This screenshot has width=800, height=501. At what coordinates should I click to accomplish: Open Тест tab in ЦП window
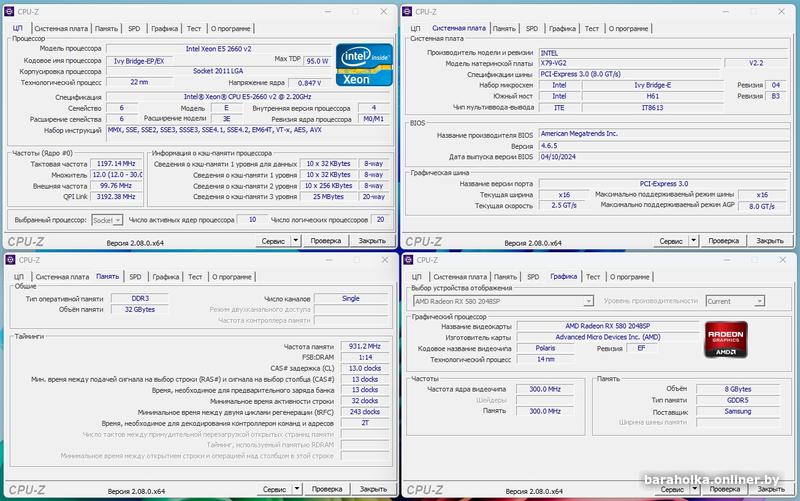tap(194, 29)
